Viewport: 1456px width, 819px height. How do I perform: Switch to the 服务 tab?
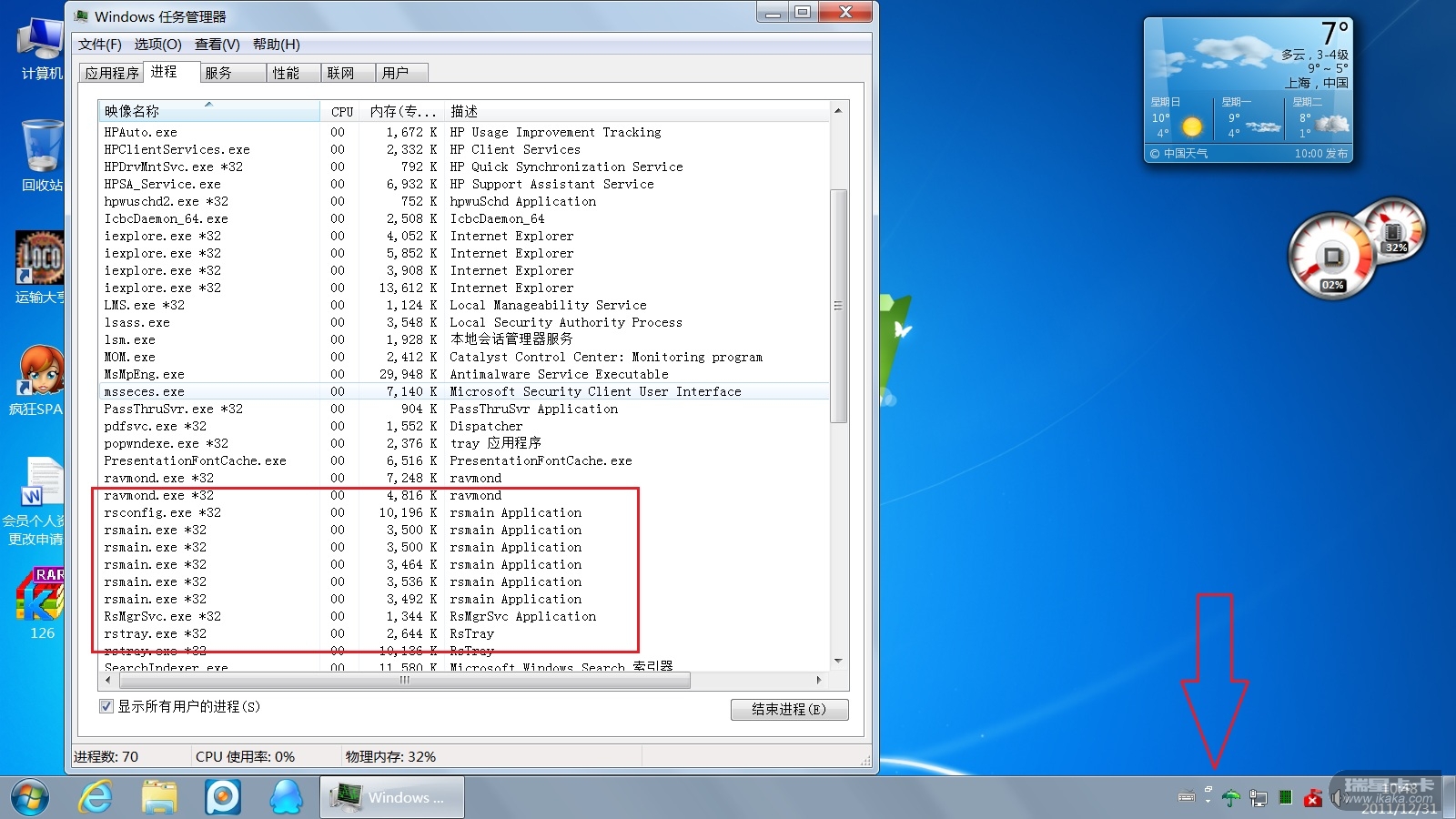[233, 73]
